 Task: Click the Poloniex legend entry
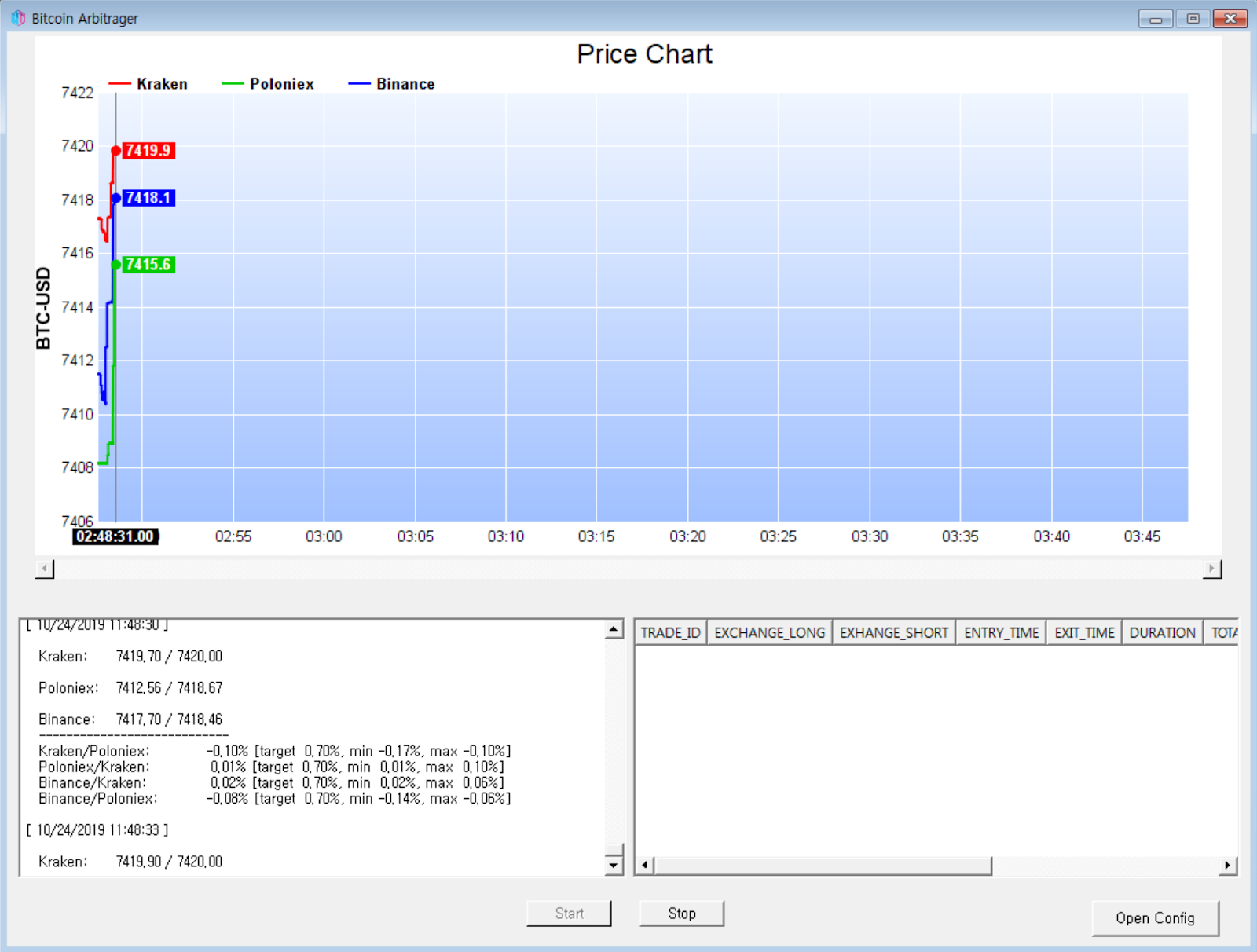click(268, 84)
